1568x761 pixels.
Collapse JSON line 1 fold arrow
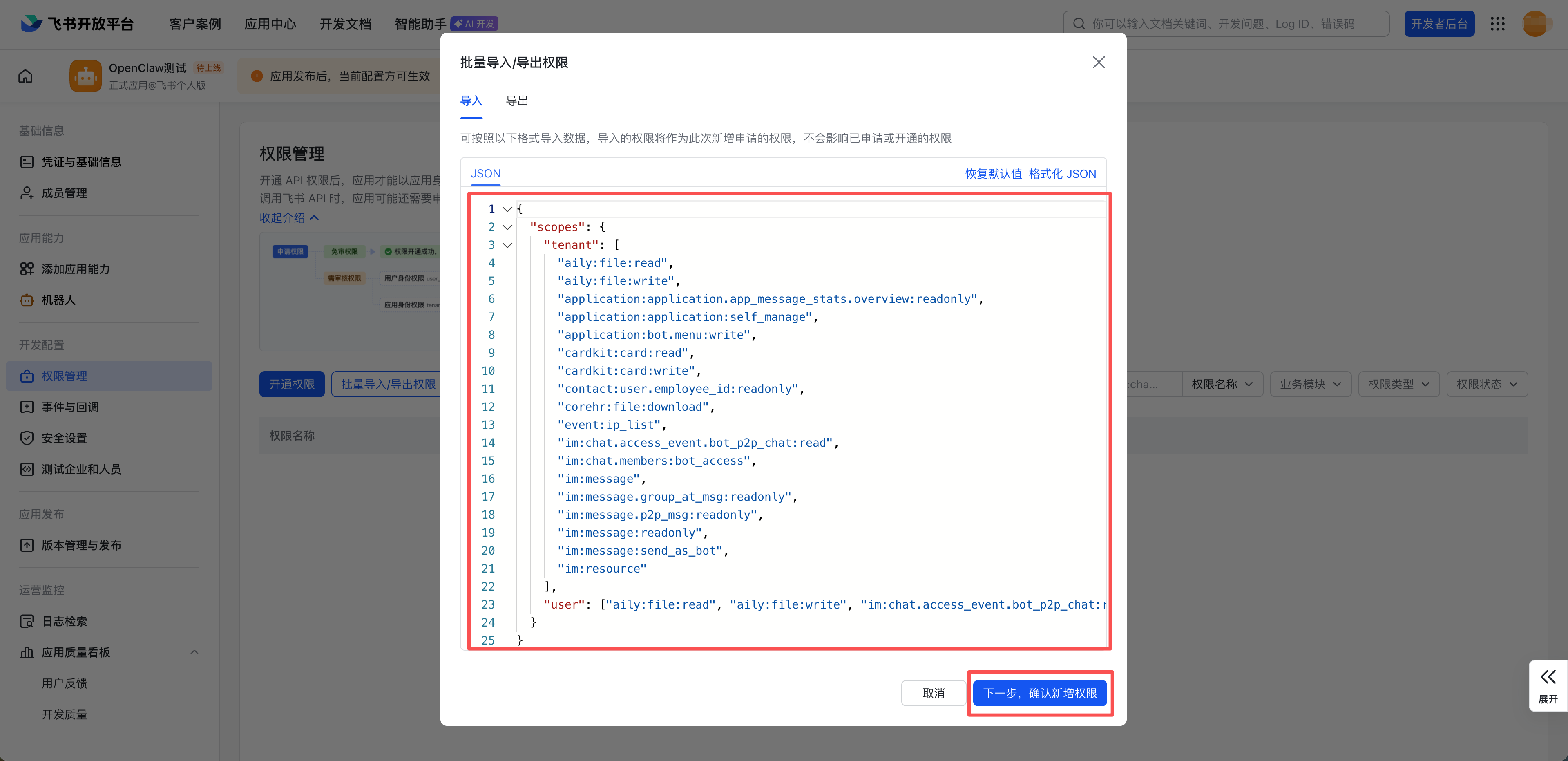[507, 209]
